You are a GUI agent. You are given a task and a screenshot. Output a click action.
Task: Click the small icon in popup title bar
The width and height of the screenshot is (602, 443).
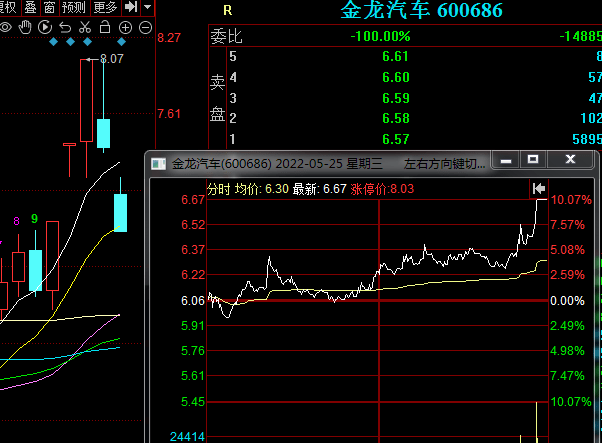[x=159, y=162]
